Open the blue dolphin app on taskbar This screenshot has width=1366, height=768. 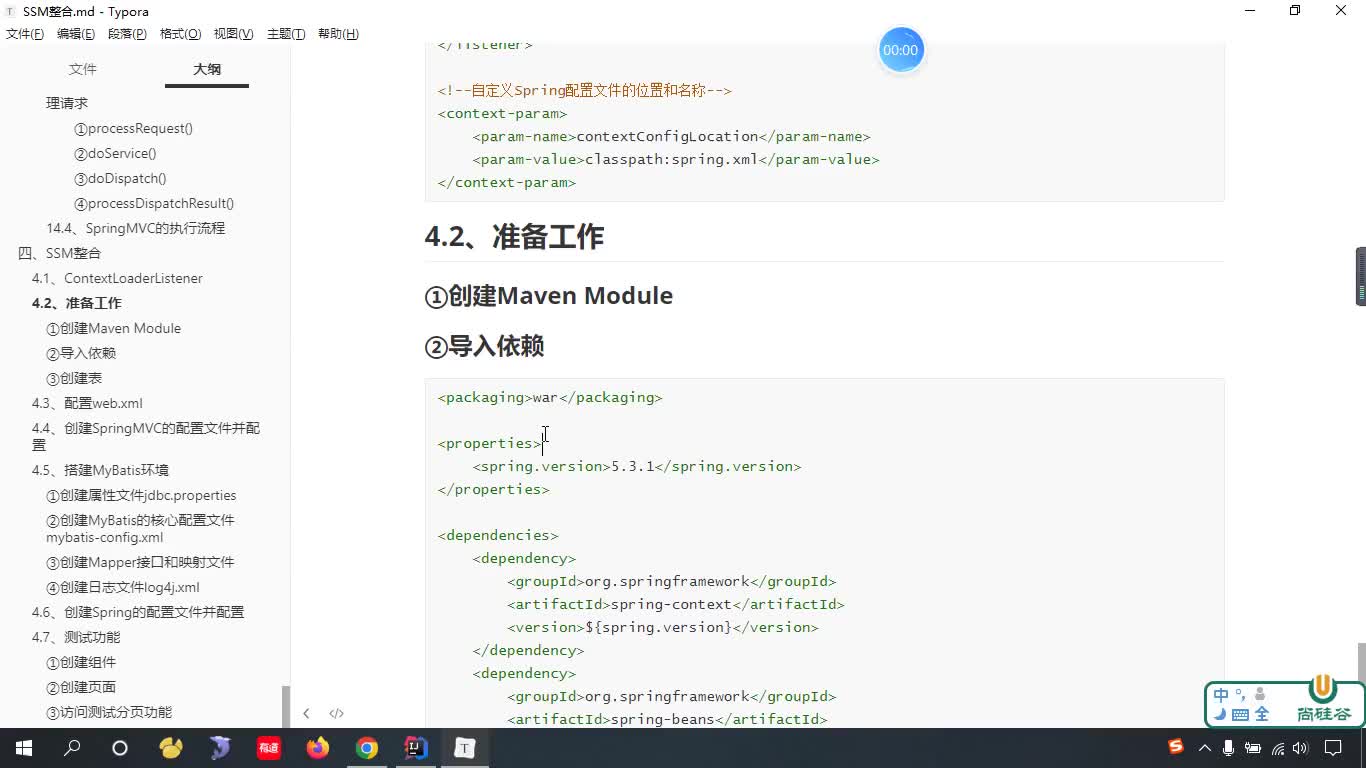pyautogui.click(x=220, y=748)
